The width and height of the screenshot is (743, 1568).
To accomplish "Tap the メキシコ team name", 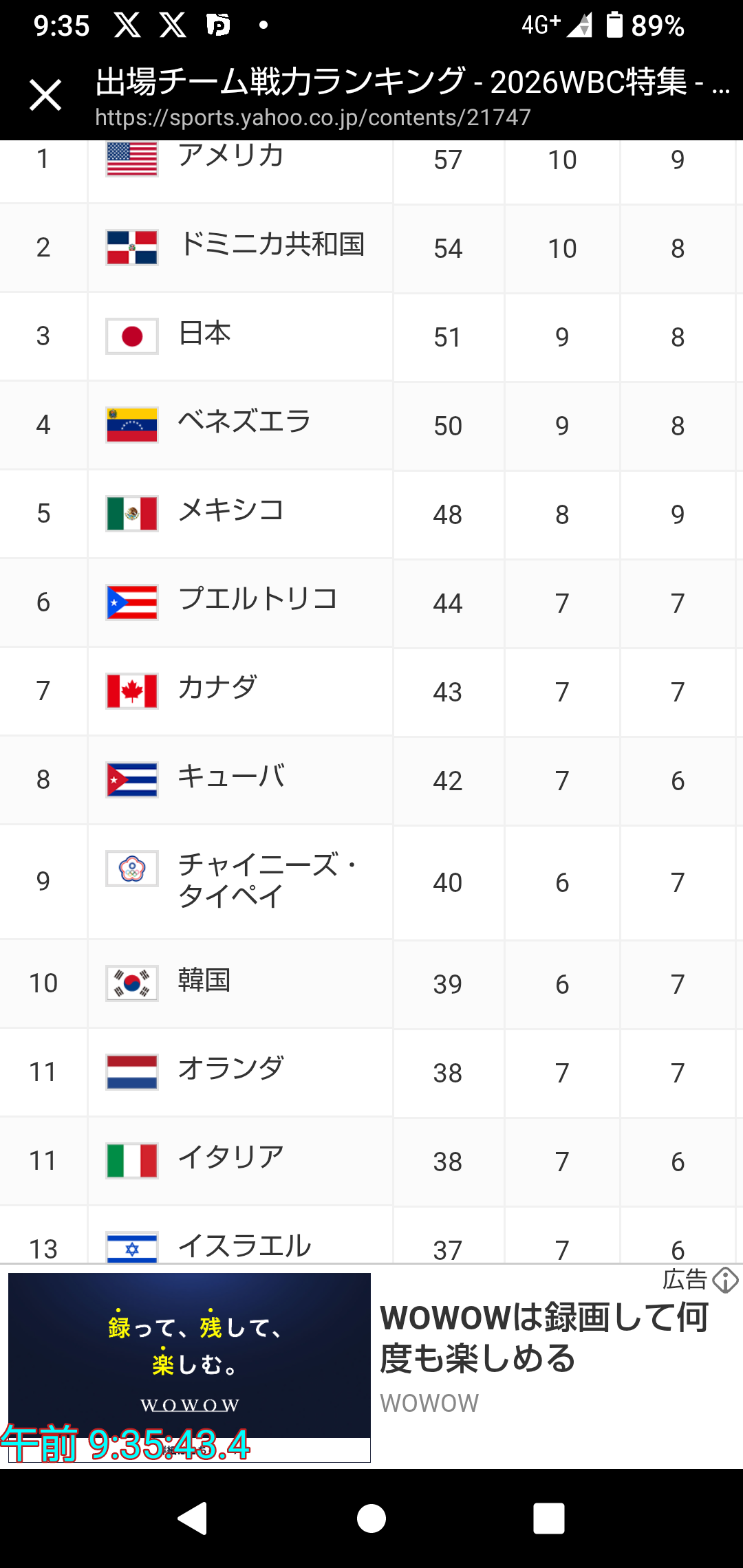I will [231, 511].
